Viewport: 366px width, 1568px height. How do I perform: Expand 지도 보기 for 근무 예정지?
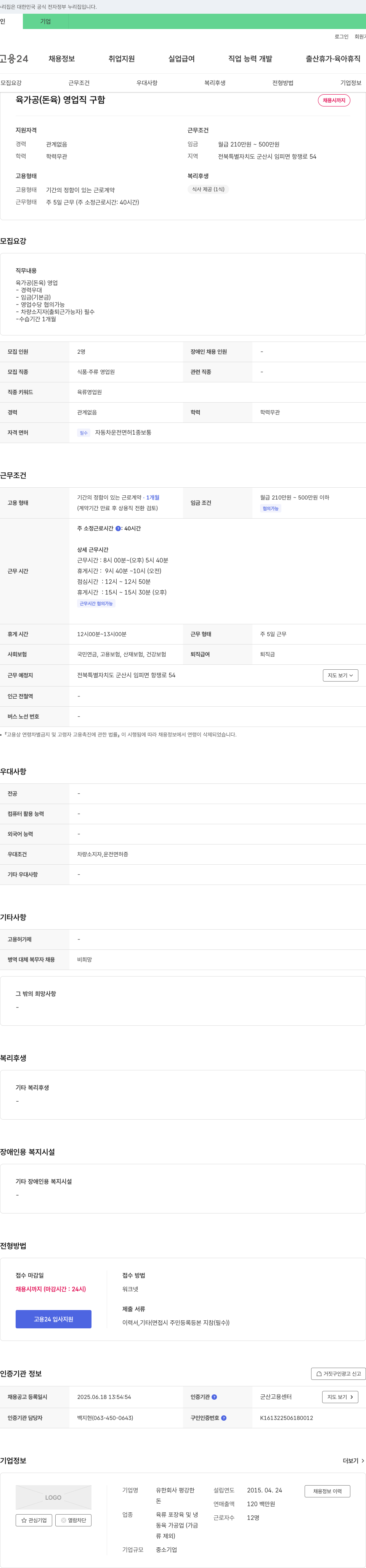[340, 675]
